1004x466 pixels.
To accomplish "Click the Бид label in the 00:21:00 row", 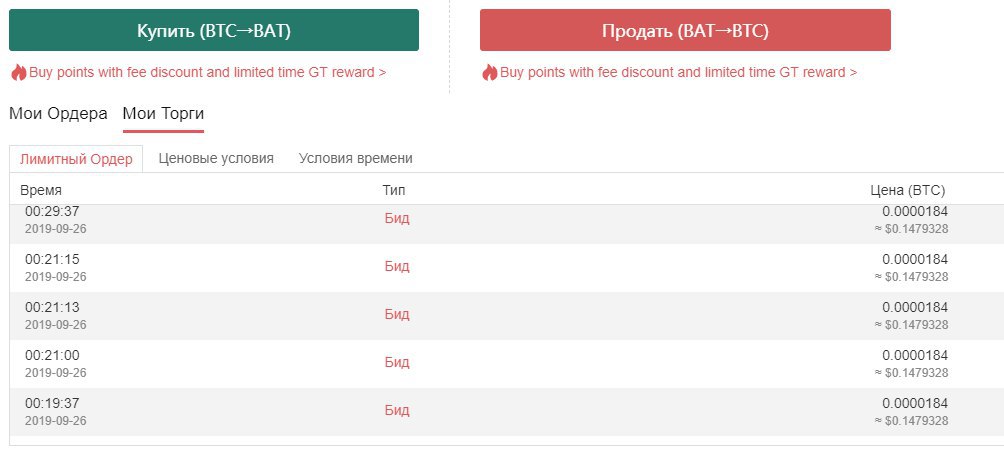I will [397, 362].
